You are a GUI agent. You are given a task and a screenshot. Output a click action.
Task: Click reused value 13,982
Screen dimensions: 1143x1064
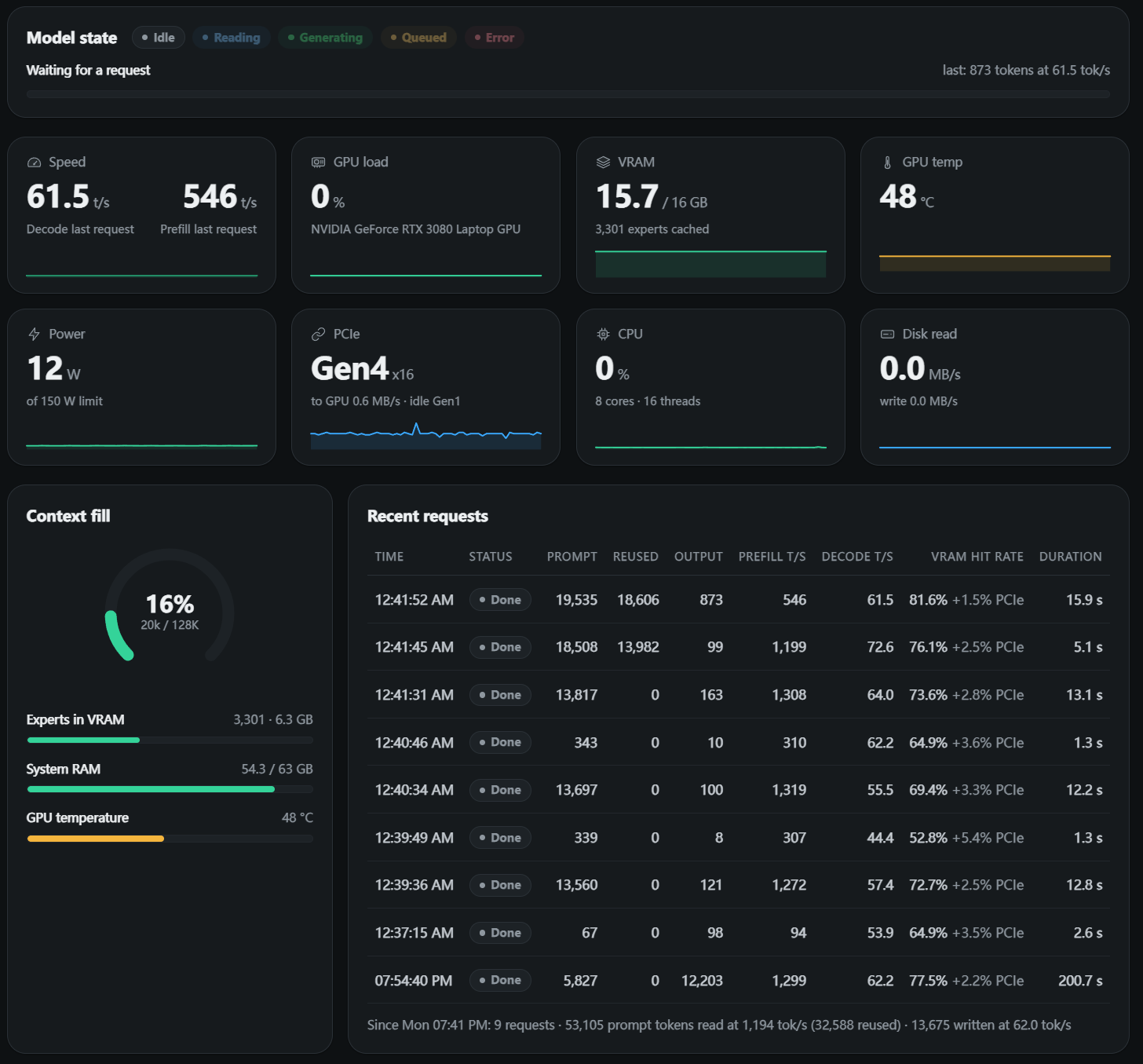pos(637,647)
